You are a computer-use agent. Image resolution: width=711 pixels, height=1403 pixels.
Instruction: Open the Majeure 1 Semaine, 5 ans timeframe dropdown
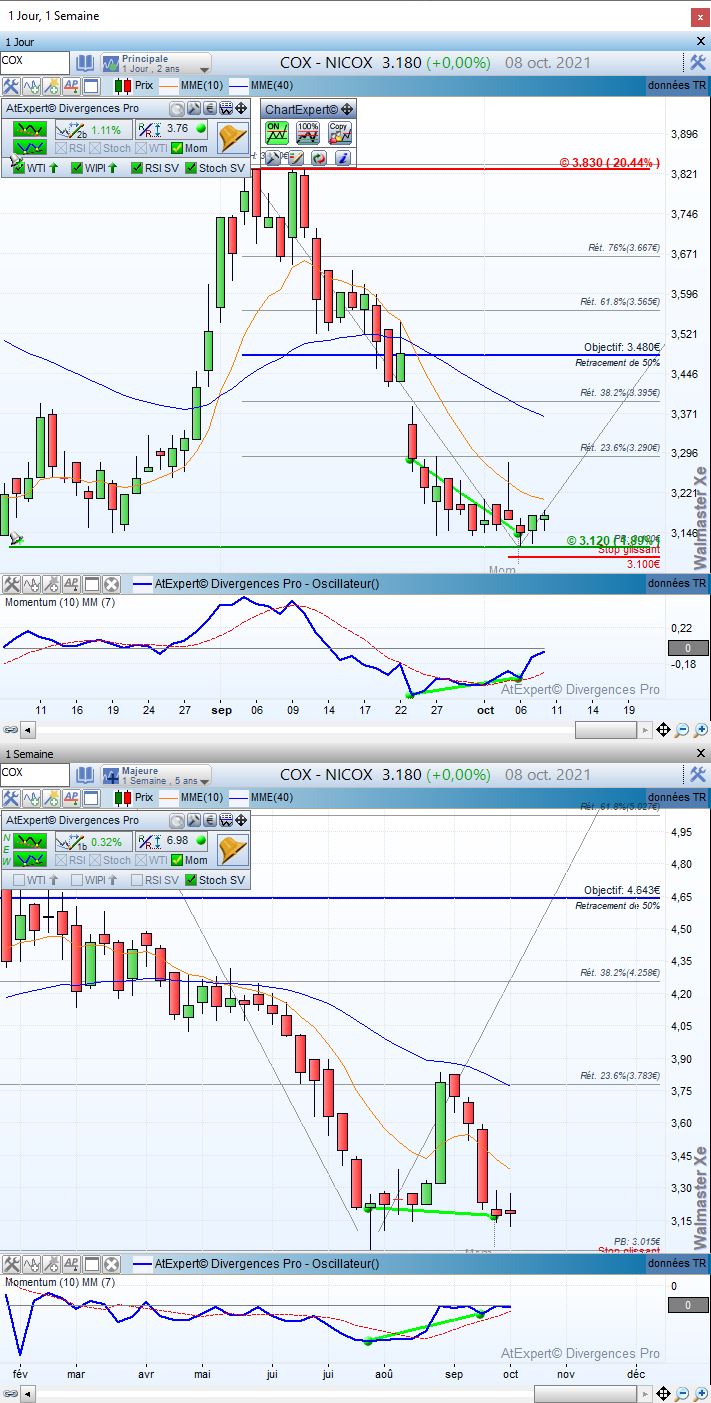(x=156, y=775)
